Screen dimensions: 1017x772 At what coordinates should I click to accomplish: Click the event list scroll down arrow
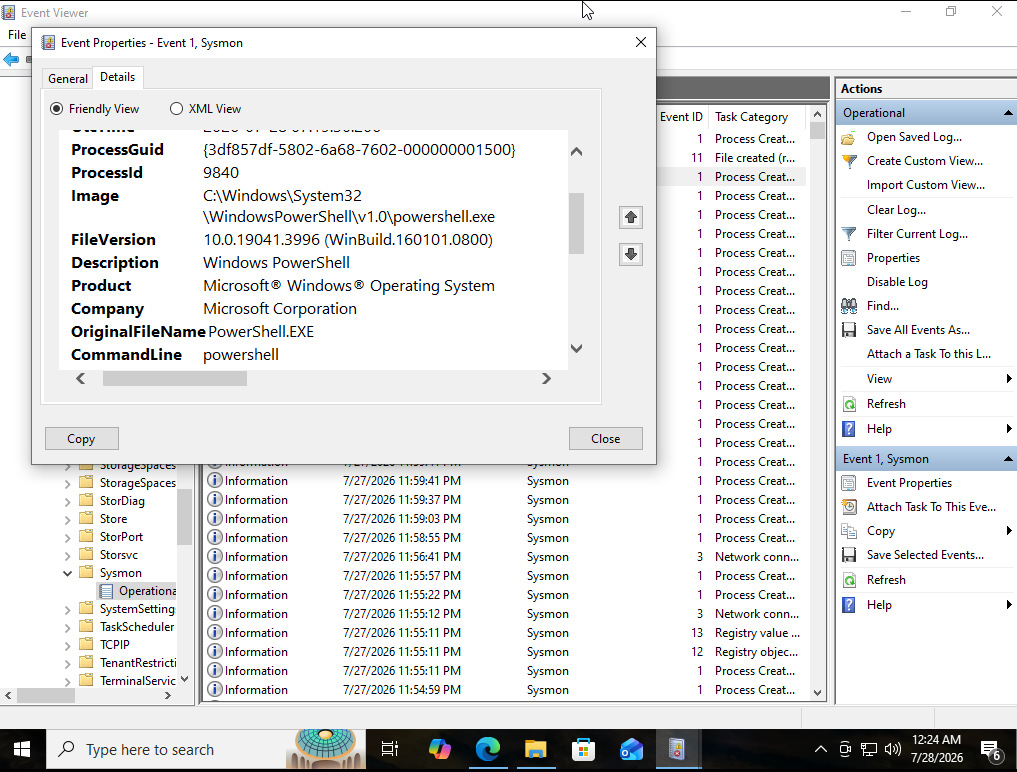pos(817,693)
